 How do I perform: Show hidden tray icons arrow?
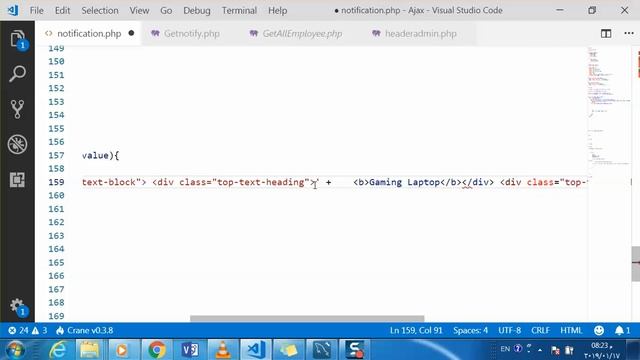click(540, 350)
